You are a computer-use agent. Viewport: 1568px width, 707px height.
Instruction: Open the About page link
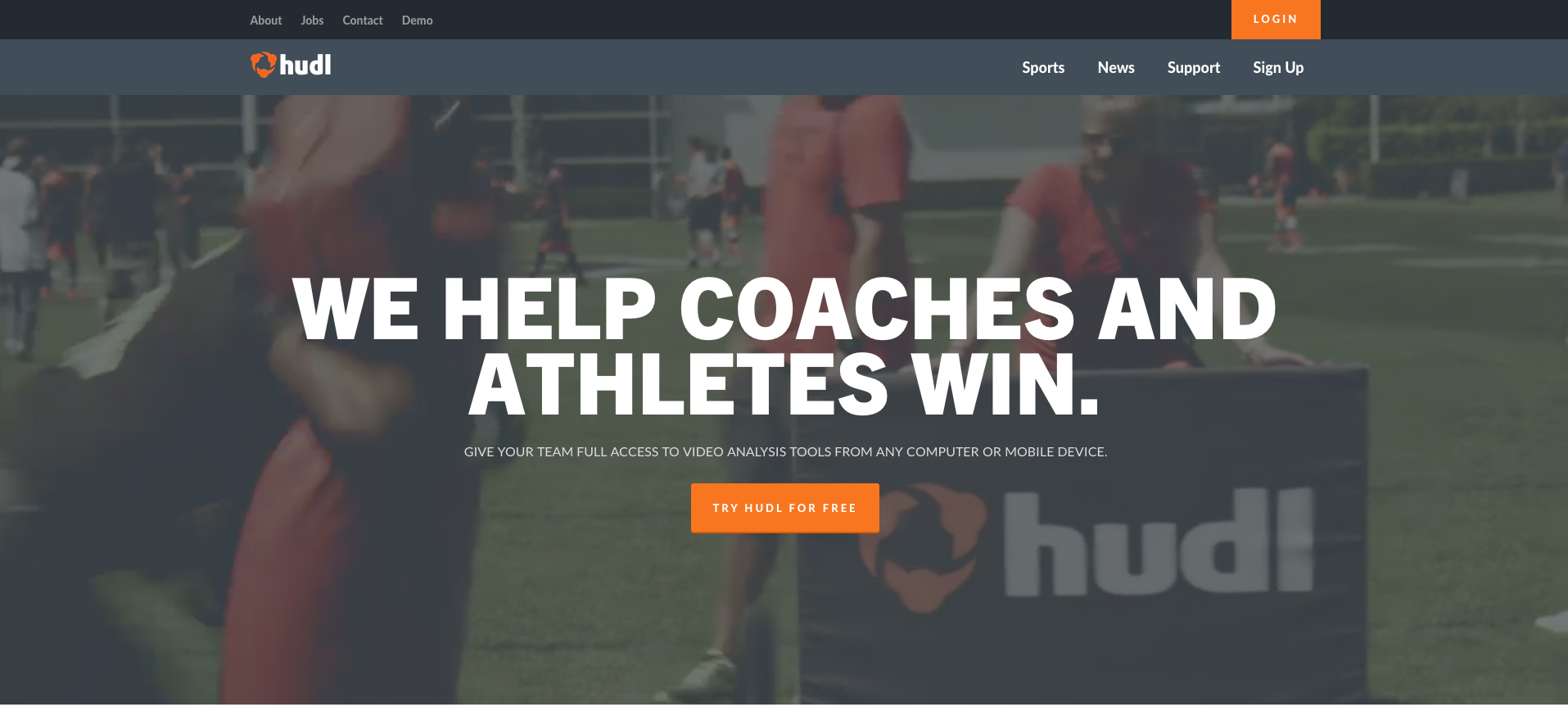click(x=265, y=20)
